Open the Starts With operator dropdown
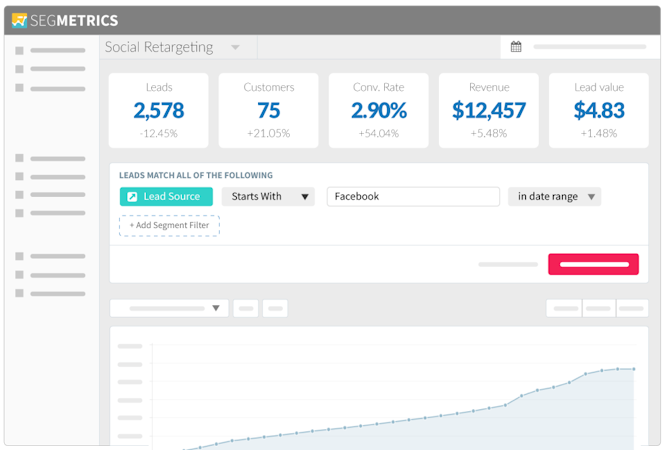This screenshot has height=450, width=666. (x=268, y=196)
